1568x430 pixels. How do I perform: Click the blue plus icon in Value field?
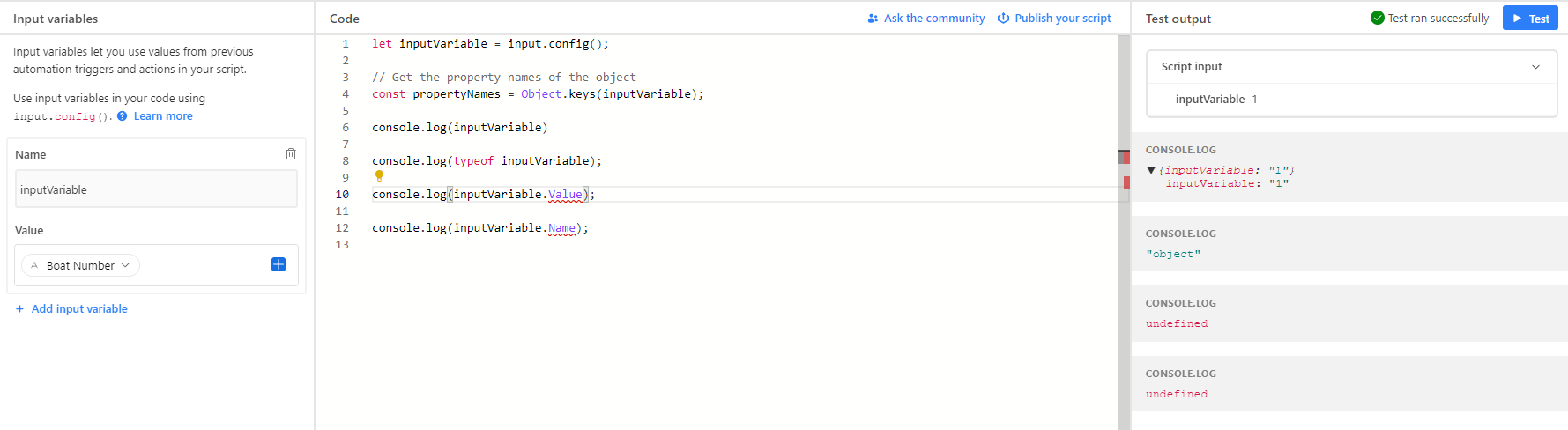pyautogui.click(x=279, y=264)
